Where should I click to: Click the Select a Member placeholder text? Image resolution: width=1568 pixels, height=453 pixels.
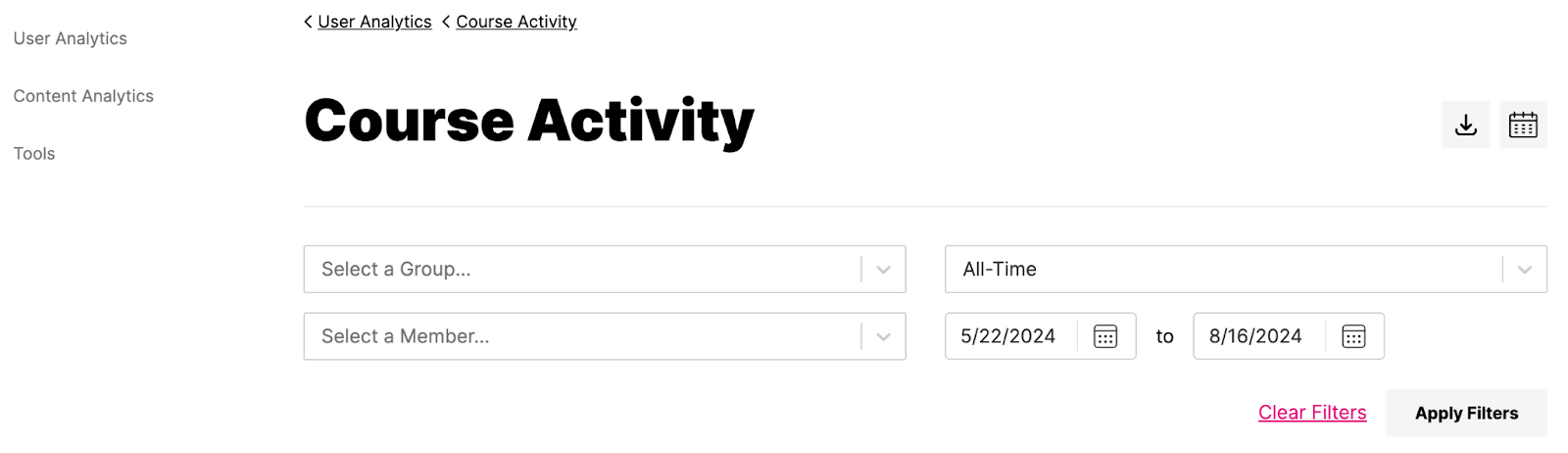click(405, 336)
